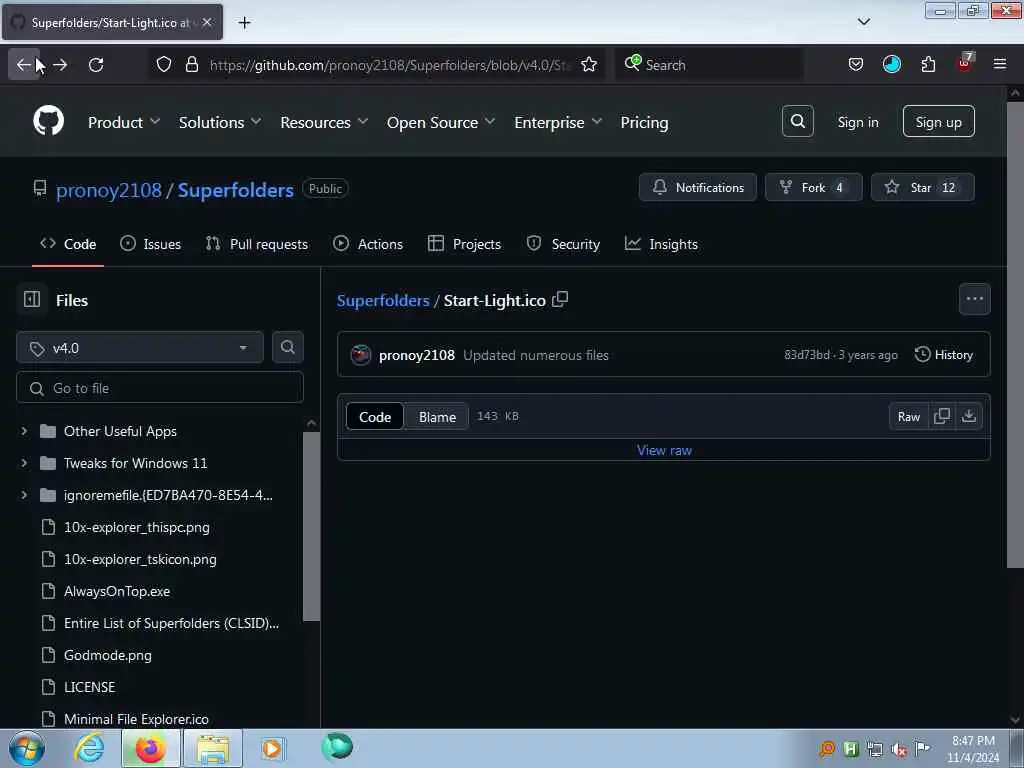Open Godmode.png in file tree
1024x768 pixels.
(108, 655)
